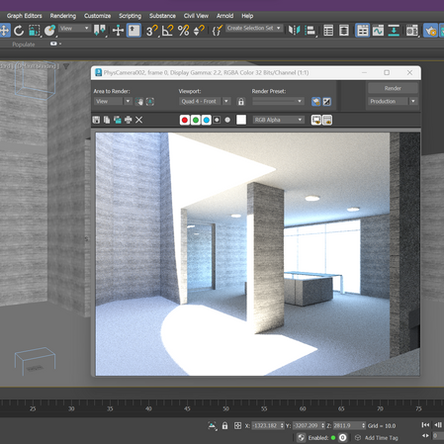Toggle the Percent Snap icon

coord(183,31)
